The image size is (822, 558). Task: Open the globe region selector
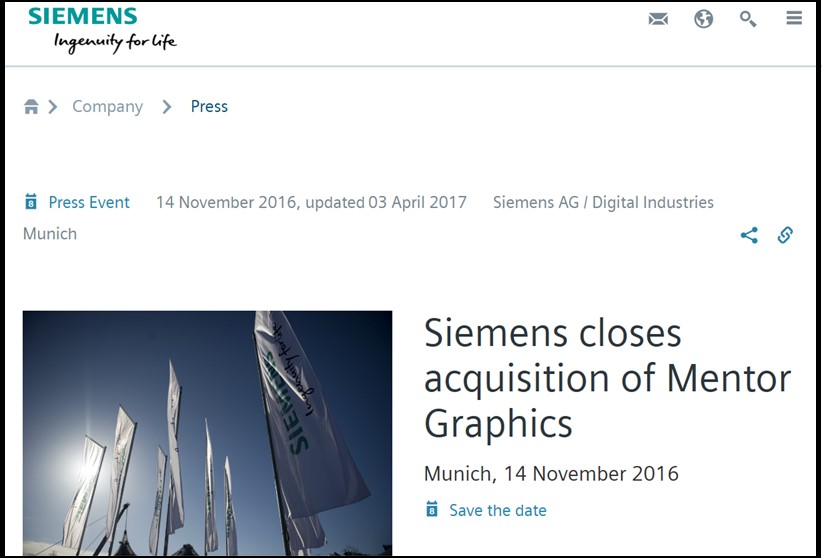pyautogui.click(x=704, y=19)
